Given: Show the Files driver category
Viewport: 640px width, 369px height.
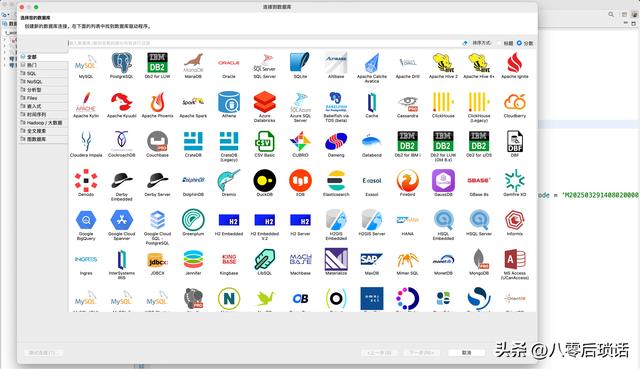Looking at the screenshot, I should (43, 98).
